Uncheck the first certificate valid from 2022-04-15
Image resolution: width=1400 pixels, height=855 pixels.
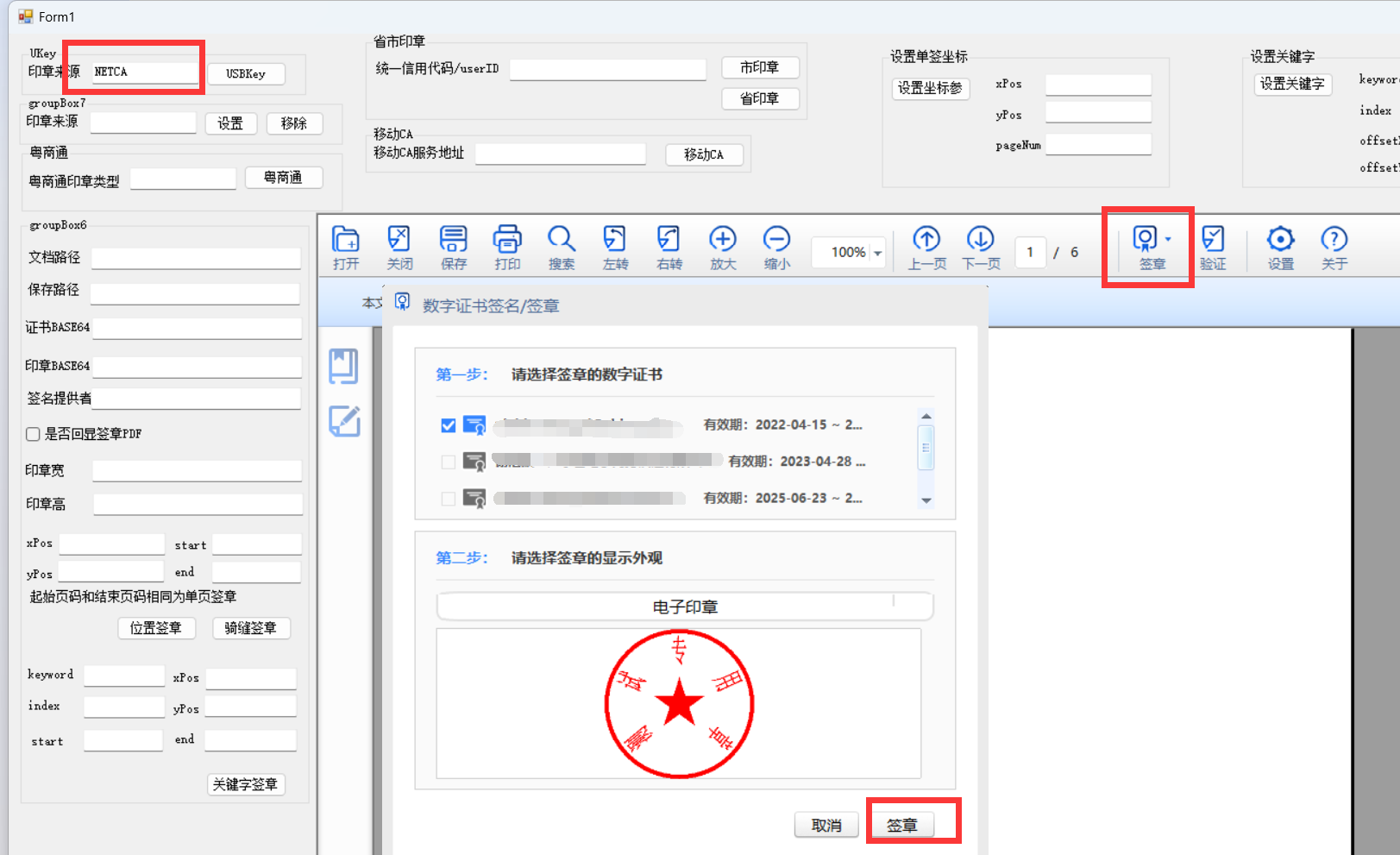pyautogui.click(x=449, y=425)
